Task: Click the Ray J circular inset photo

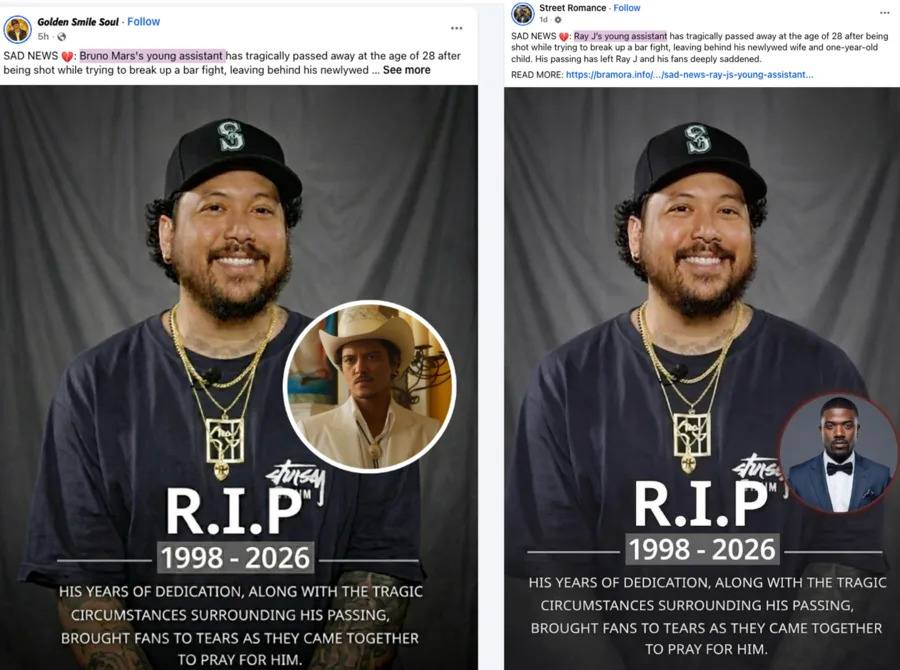Action: coord(838,454)
